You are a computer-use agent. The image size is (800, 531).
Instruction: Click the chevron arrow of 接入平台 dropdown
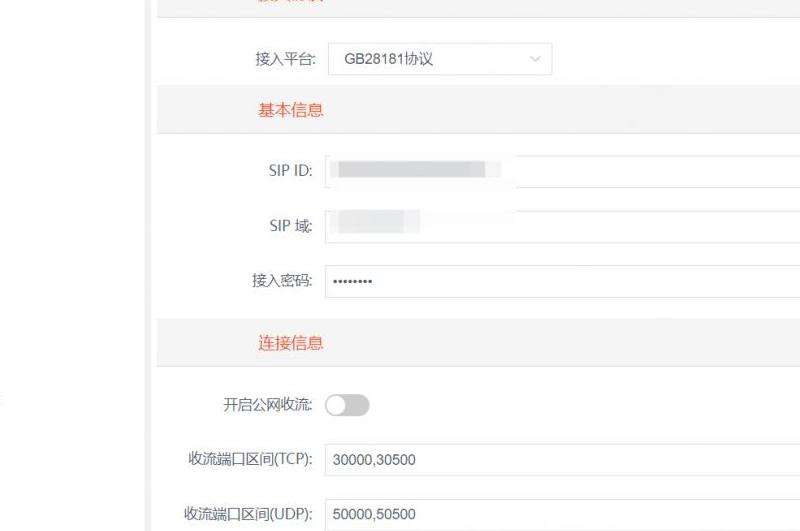pyautogui.click(x=535, y=59)
